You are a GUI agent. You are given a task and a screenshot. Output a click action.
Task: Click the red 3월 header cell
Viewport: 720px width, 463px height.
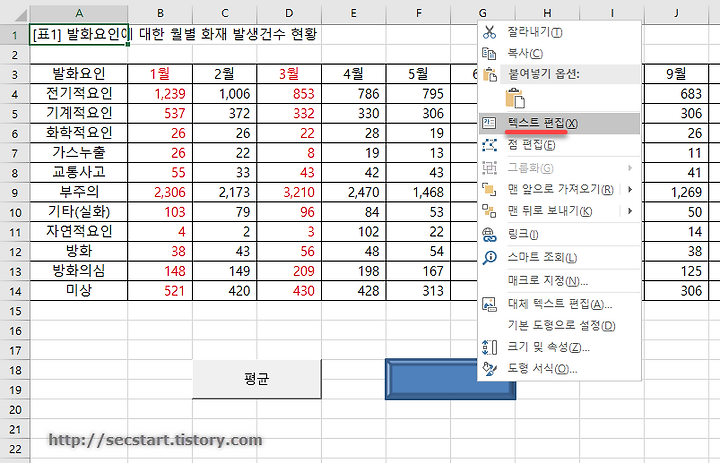pyautogui.click(x=289, y=74)
